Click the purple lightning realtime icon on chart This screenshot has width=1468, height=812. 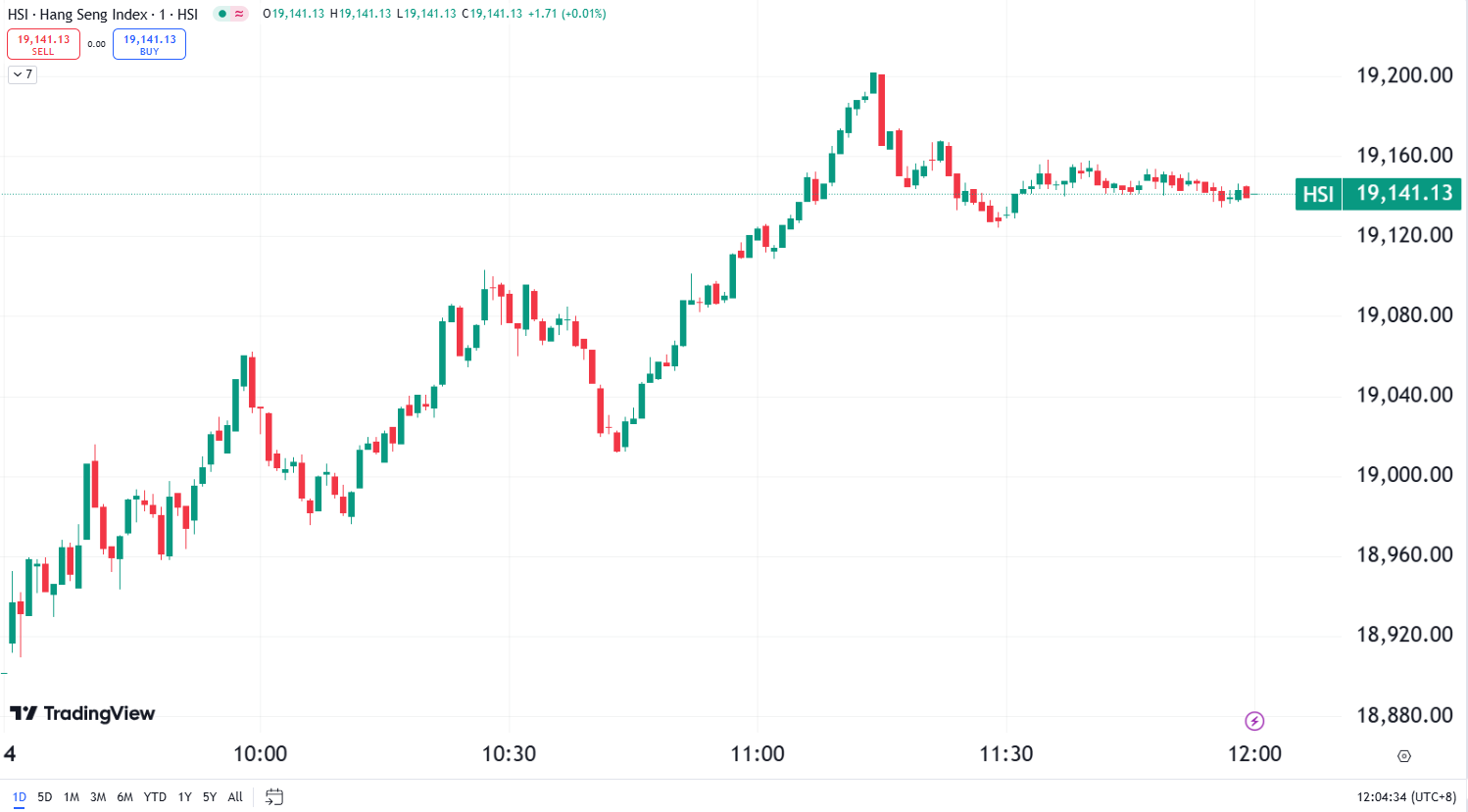pos(1255,720)
